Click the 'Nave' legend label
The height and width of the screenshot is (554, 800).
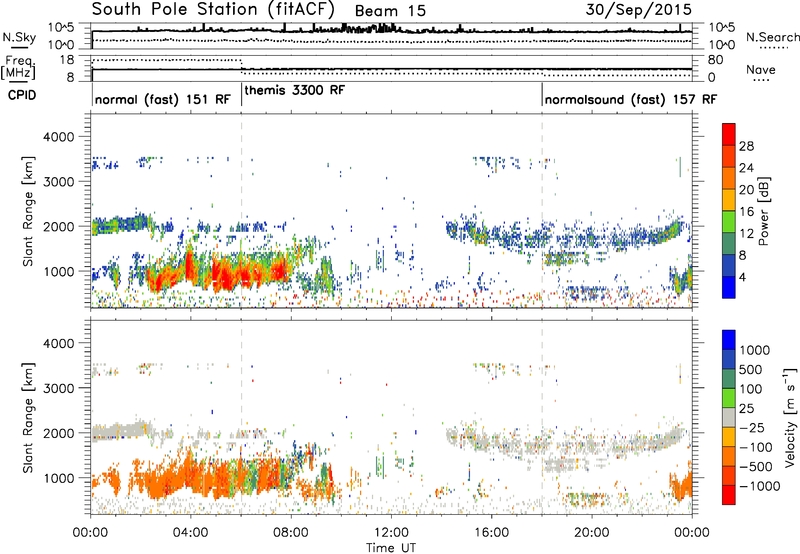tap(761, 70)
